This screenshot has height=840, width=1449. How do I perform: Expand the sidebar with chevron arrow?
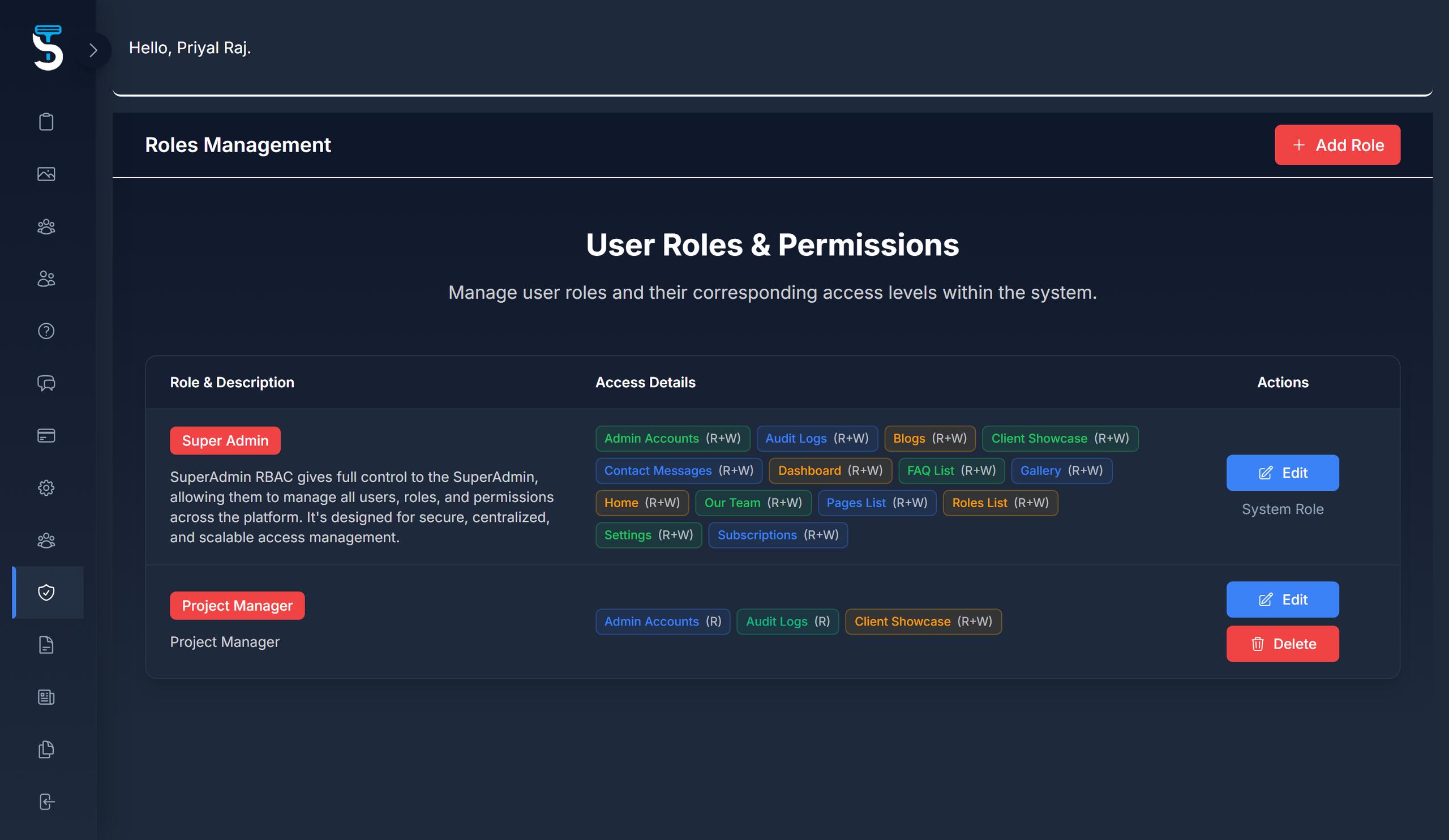pos(93,50)
